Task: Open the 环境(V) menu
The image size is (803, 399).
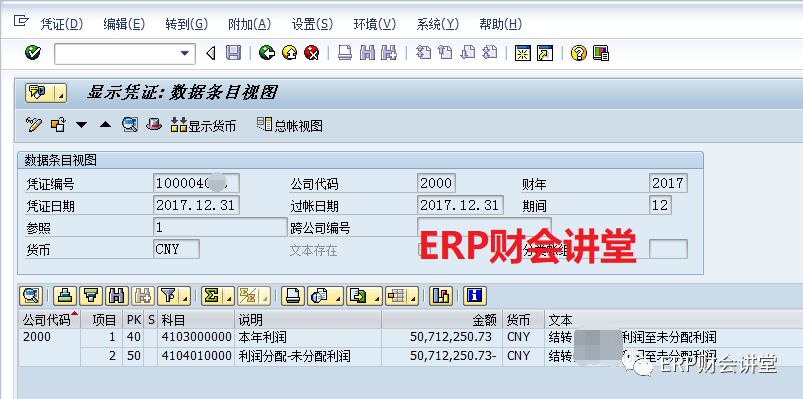Action: tap(375, 24)
